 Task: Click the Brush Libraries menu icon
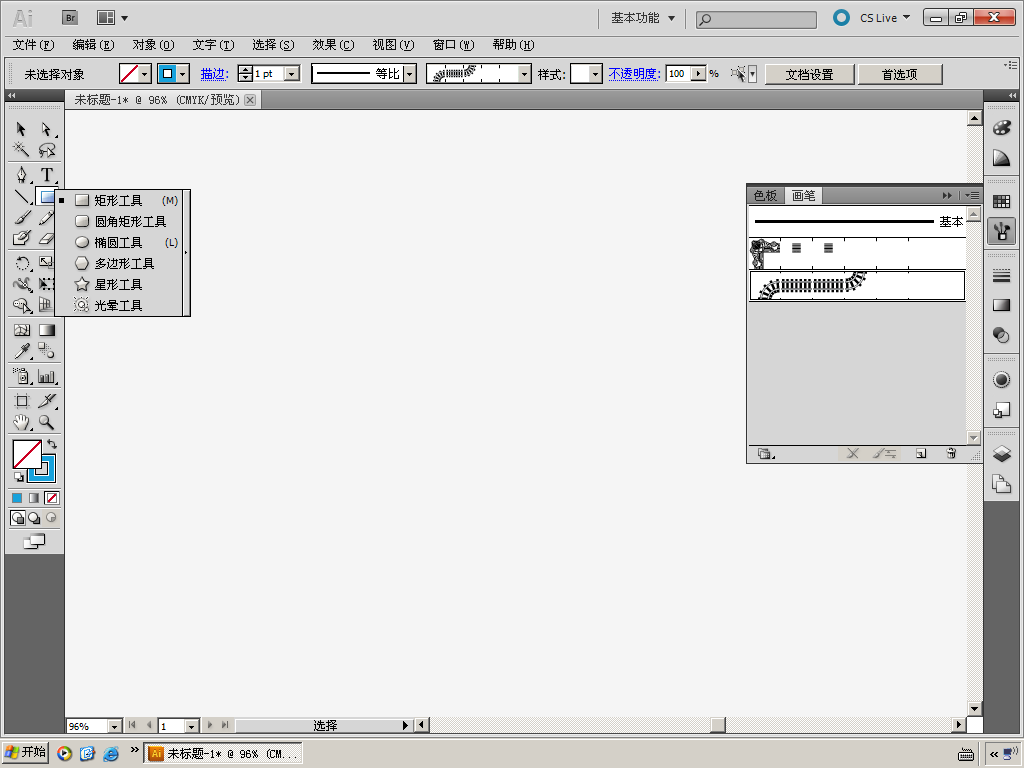[x=765, y=454]
